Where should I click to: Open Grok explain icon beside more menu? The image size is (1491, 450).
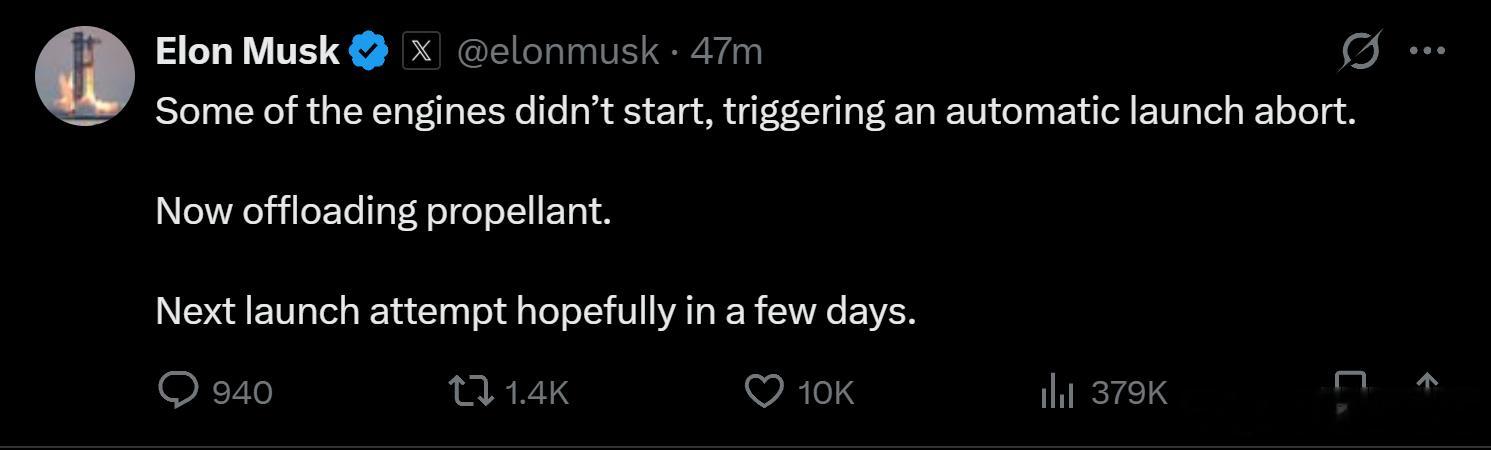(x=1360, y=51)
